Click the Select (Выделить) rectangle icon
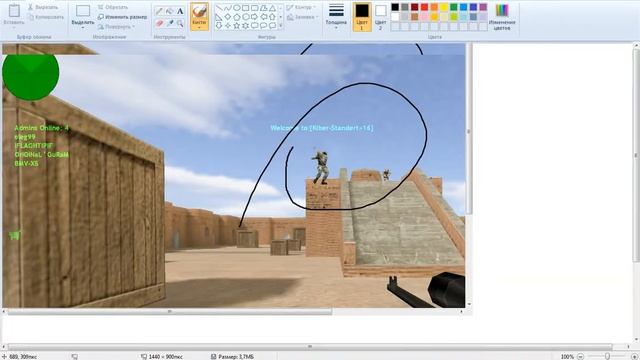The image size is (640, 360). (83, 11)
